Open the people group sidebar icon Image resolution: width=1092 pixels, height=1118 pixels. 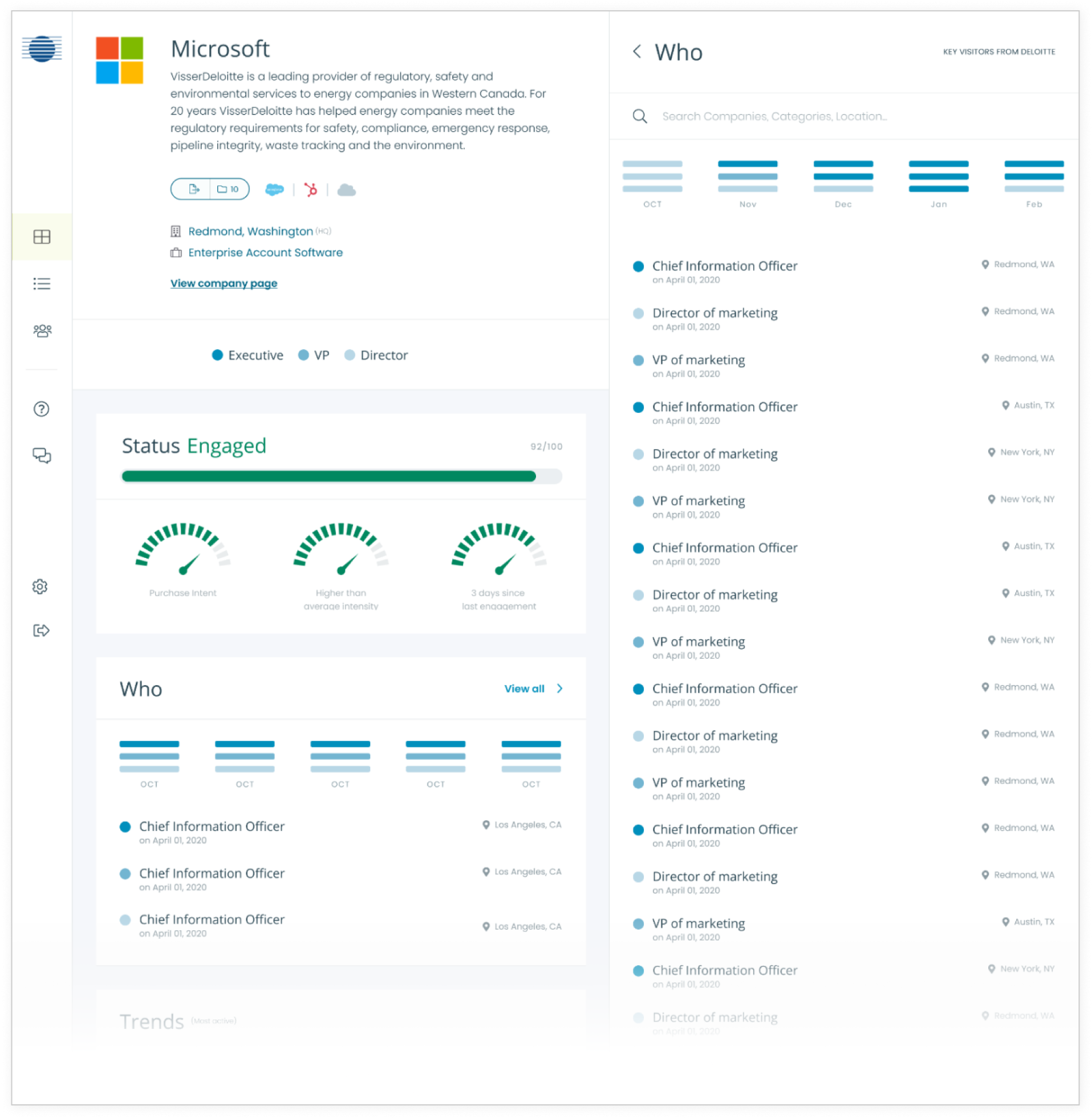[x=42, y=331]
